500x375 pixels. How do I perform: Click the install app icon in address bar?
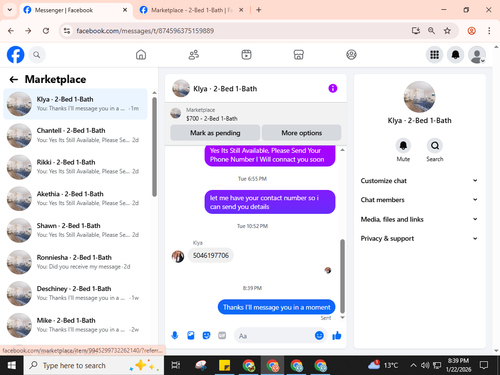416,31
